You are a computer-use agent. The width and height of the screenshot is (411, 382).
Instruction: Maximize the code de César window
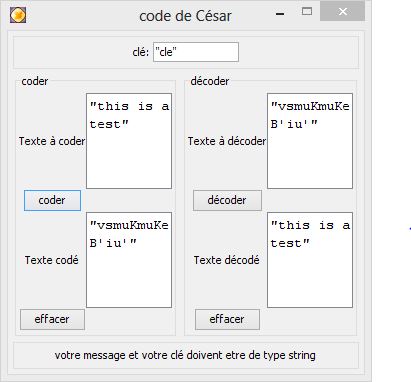click(x=307, y=12)
